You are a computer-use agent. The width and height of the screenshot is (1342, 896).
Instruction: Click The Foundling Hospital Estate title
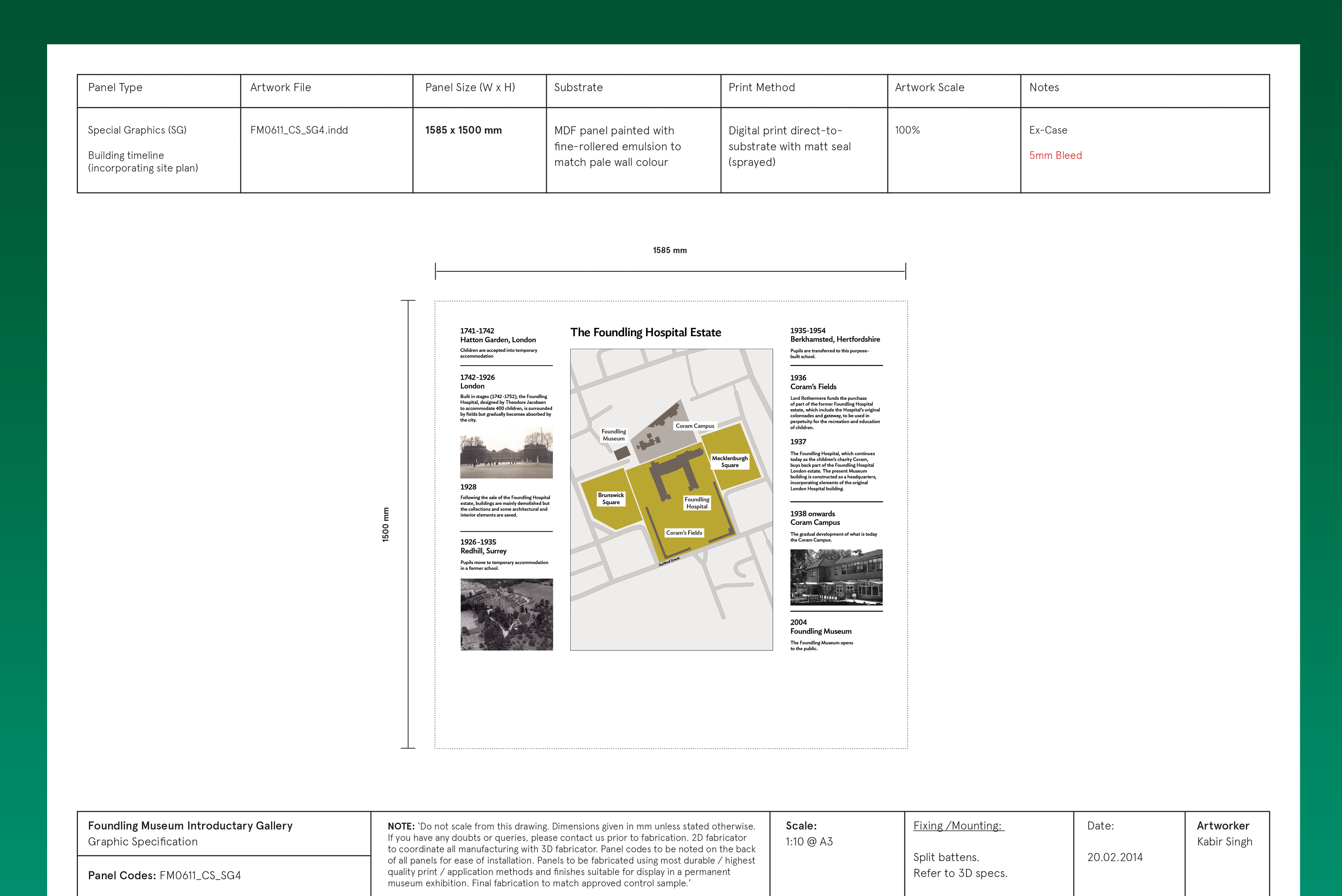tap(645, 333)
